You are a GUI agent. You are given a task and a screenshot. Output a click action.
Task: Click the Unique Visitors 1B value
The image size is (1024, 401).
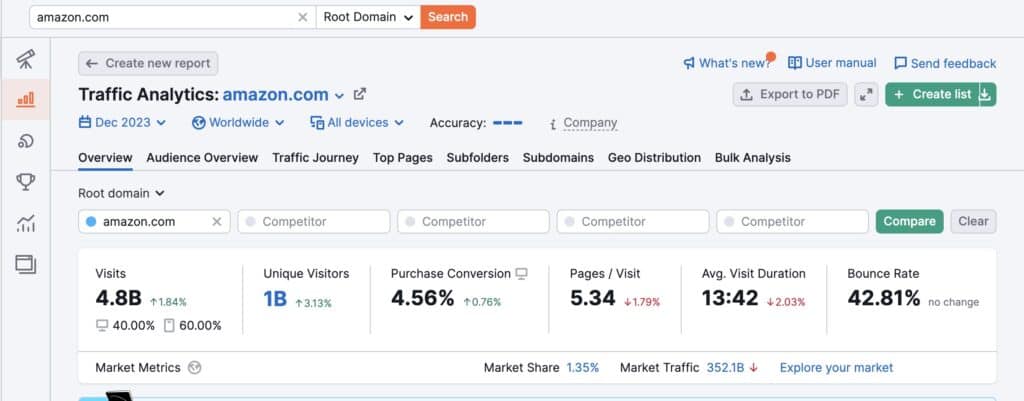coord(275,299)
